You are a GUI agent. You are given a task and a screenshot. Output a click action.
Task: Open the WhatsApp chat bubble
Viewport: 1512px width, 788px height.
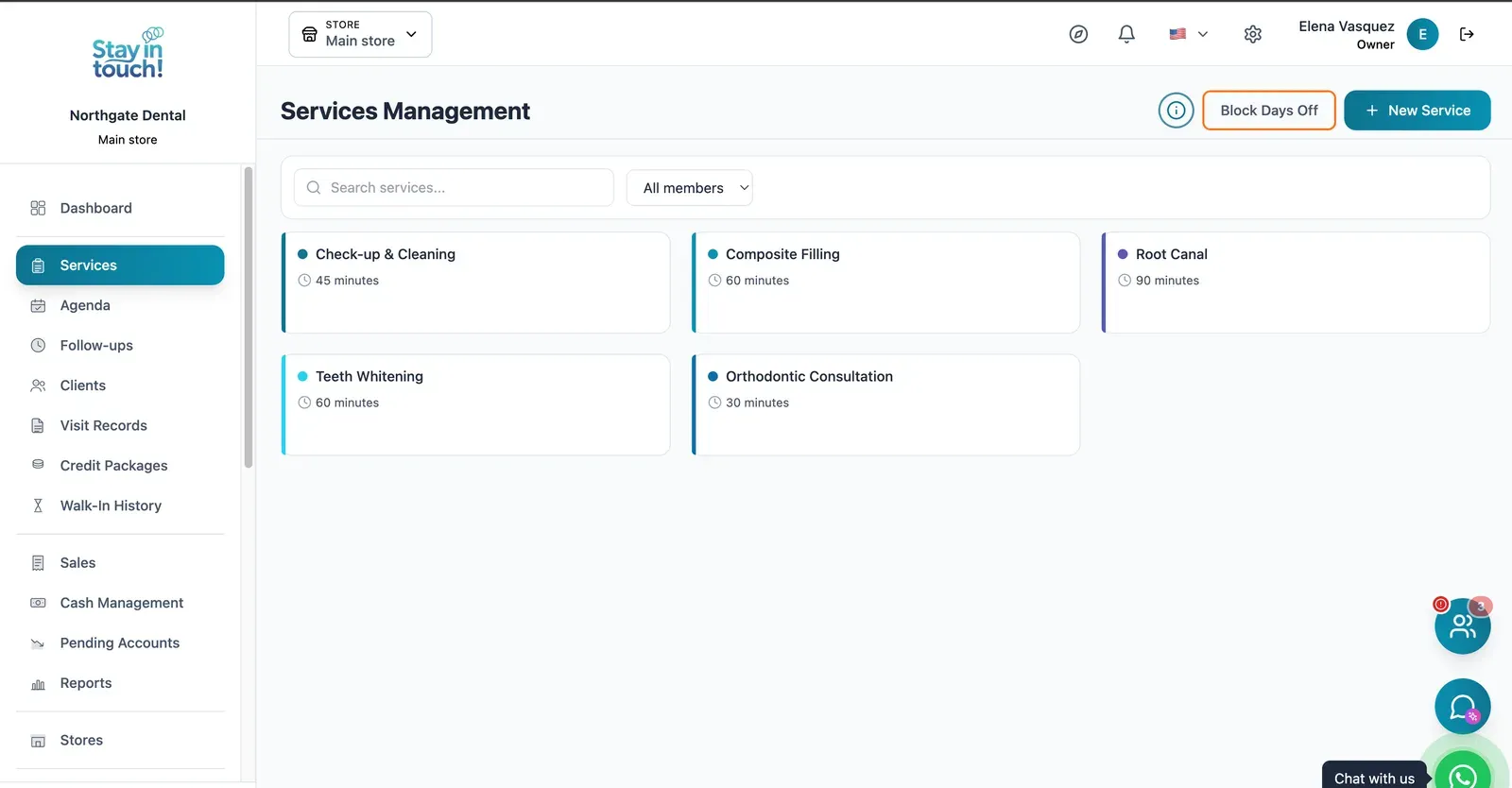(1463, 774)
